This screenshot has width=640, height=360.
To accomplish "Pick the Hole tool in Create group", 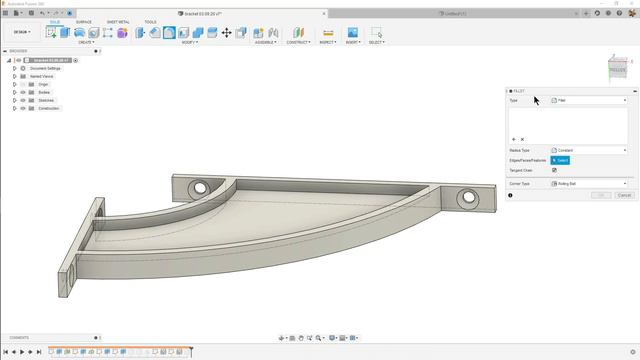I will (x=94, y=32).
